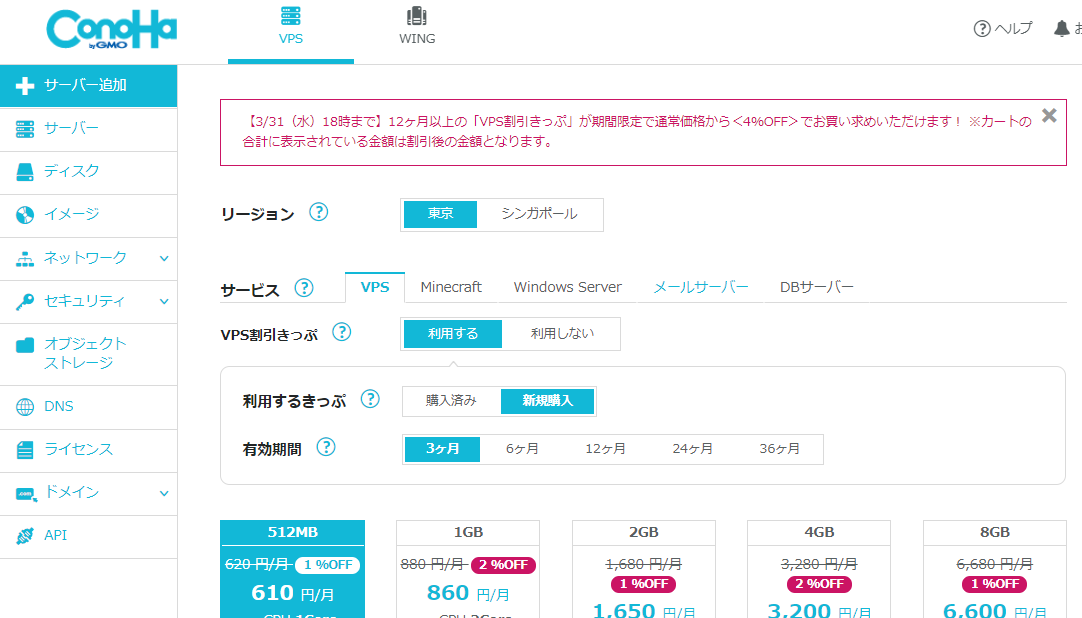The width and height of the screenshot is (1082, 618).
Task: Open the API sidebar link
Action: click(x=88, y=536)
